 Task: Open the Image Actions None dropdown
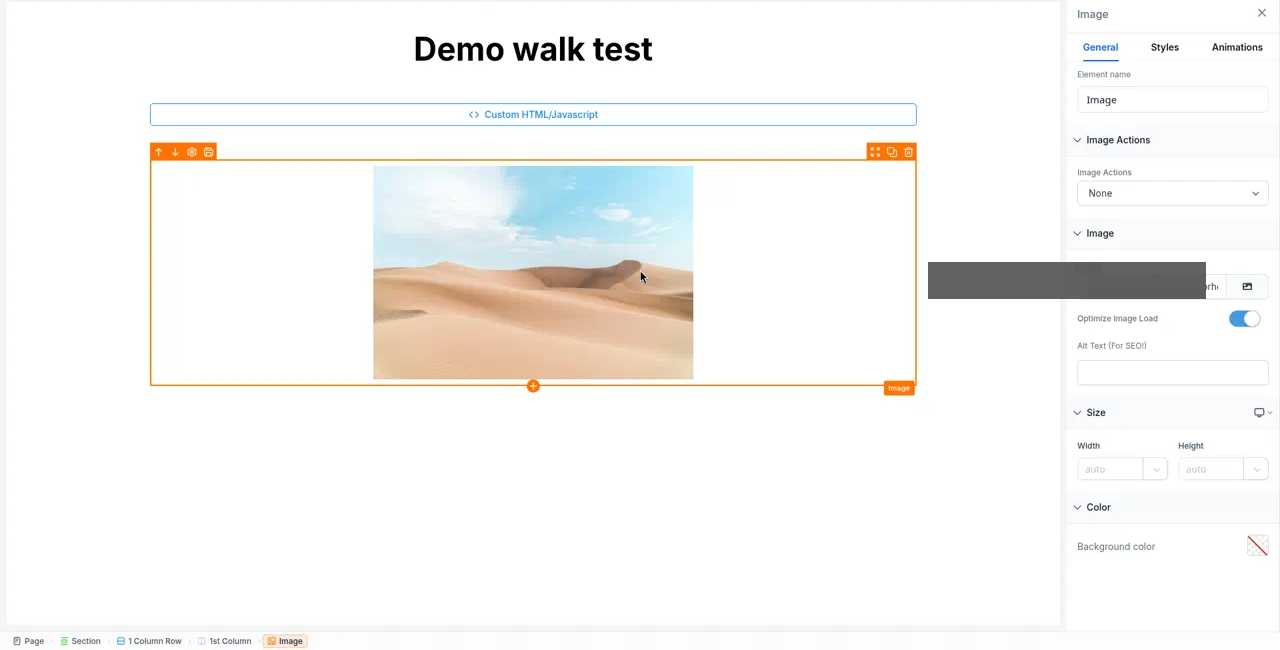(x=1172, y=193)
